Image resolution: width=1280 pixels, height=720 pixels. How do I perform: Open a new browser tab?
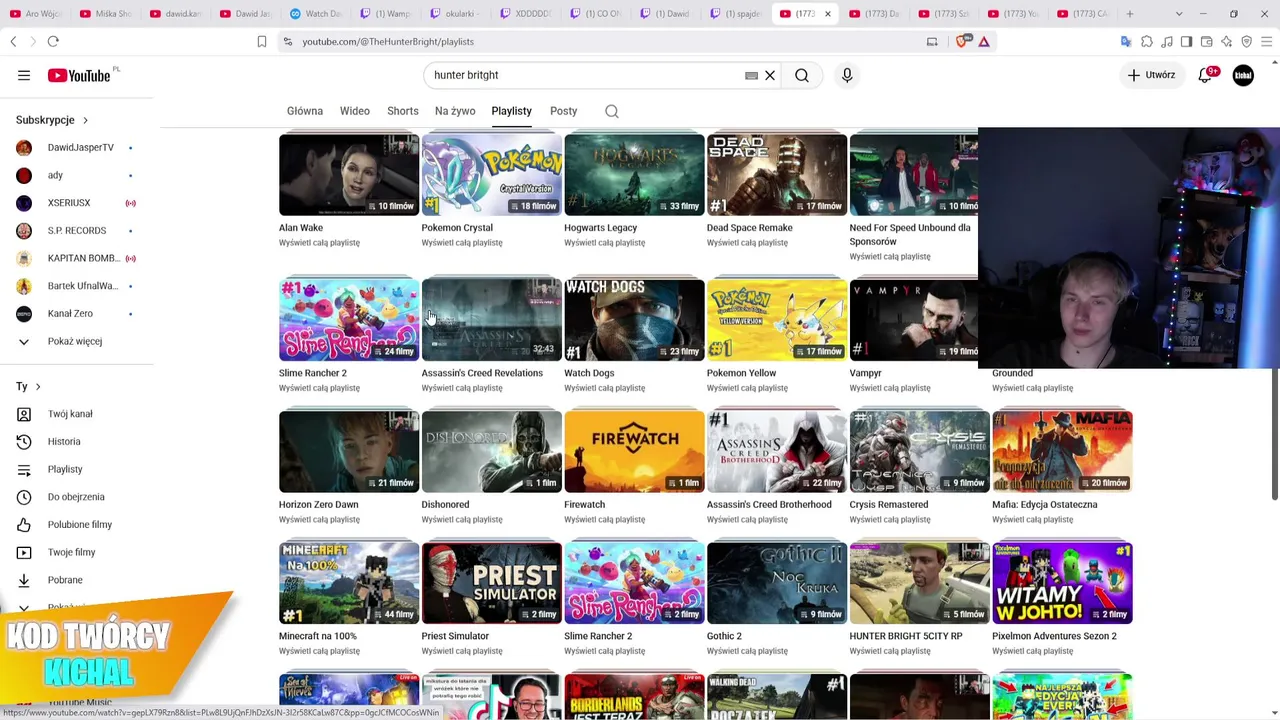click(1130, 14)
